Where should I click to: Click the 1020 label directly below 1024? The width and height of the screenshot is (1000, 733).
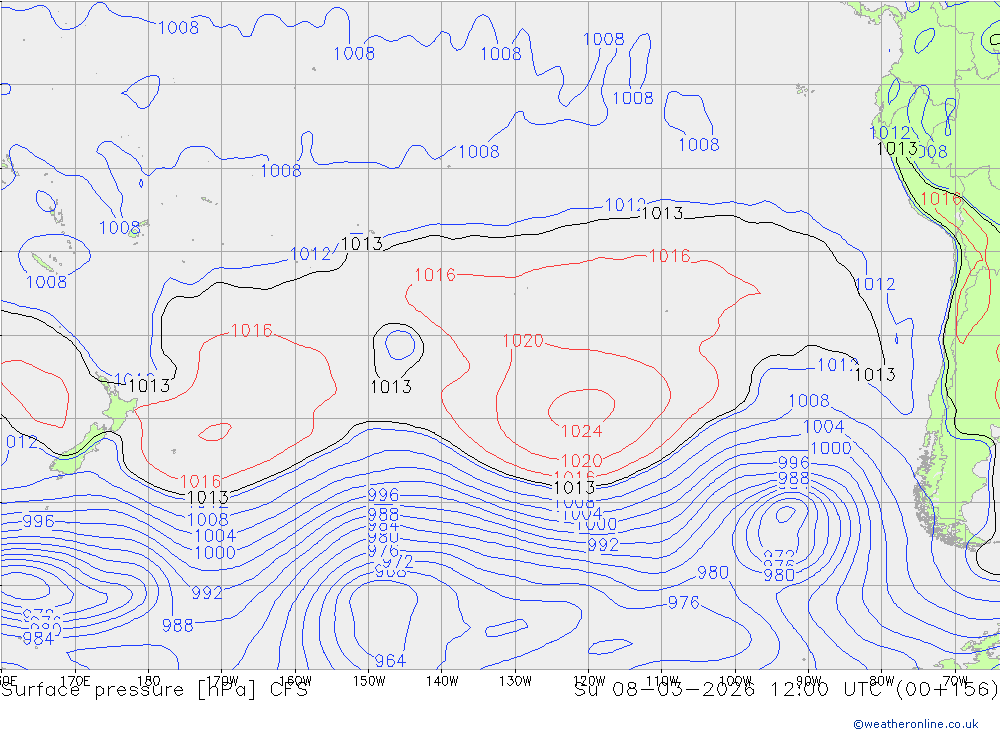(x=581, y=460)
